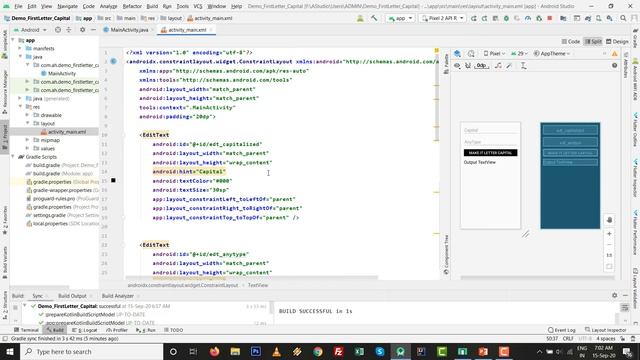Click the layout warning triangle icon
This screenshot has height=360, width=640.
click(614, 53)
